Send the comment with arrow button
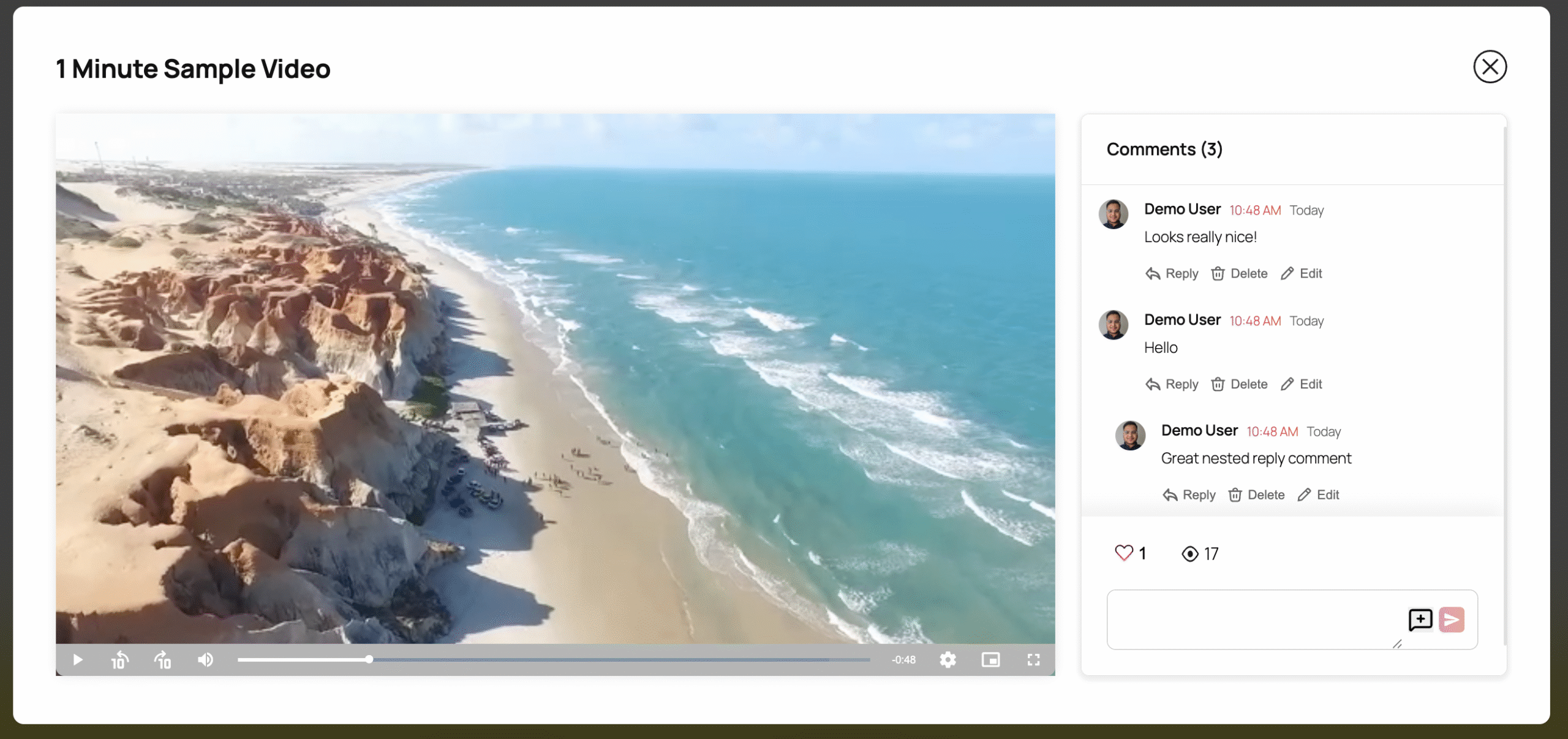The width and height of the screenshot is (1568, 739). [x=1452, y=620]
